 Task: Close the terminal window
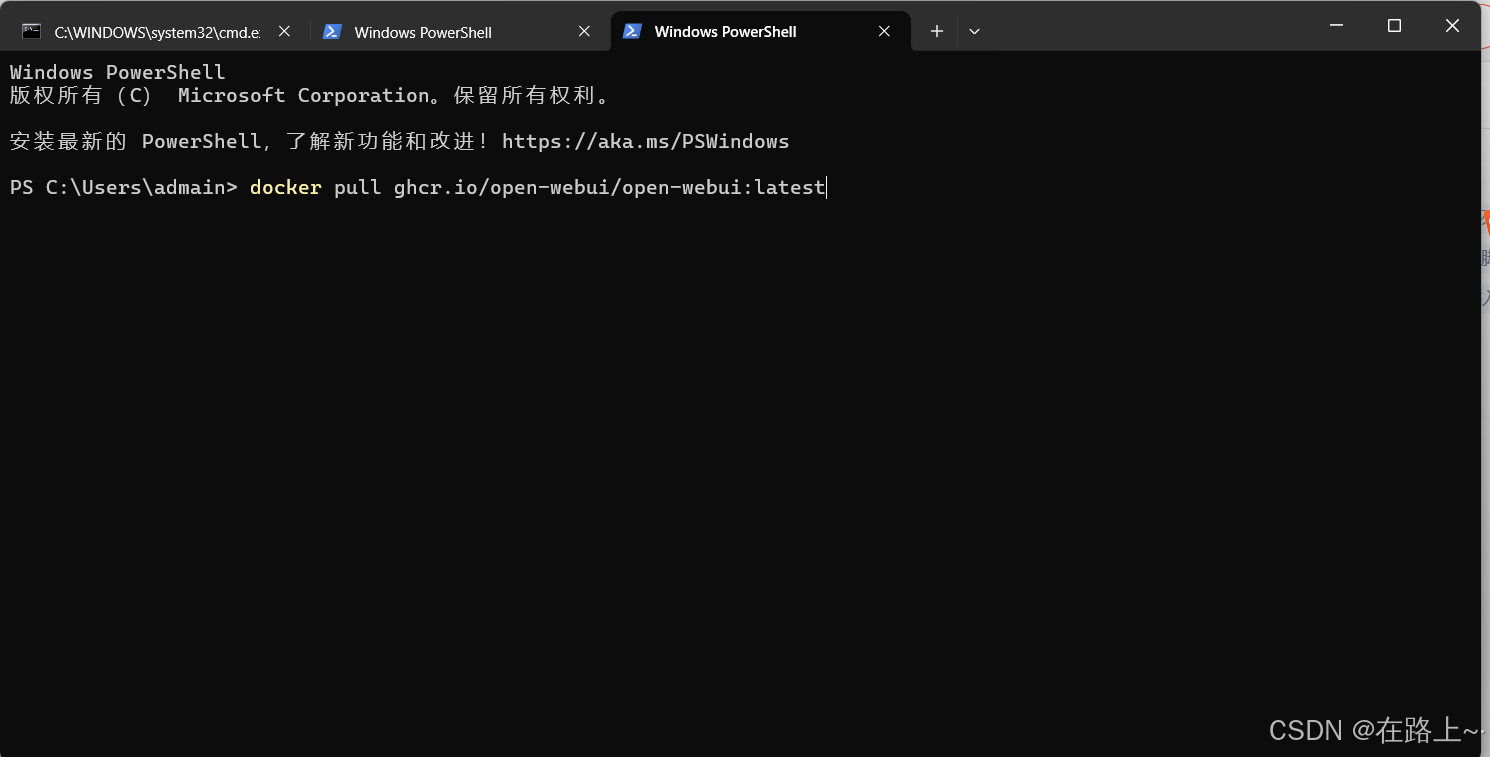pyautogui.click(x=1452, y=26)
